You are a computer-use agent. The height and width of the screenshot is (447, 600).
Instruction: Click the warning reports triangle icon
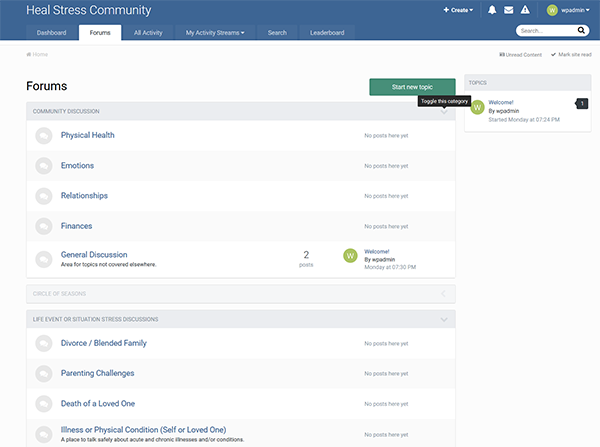pos(525,10)
